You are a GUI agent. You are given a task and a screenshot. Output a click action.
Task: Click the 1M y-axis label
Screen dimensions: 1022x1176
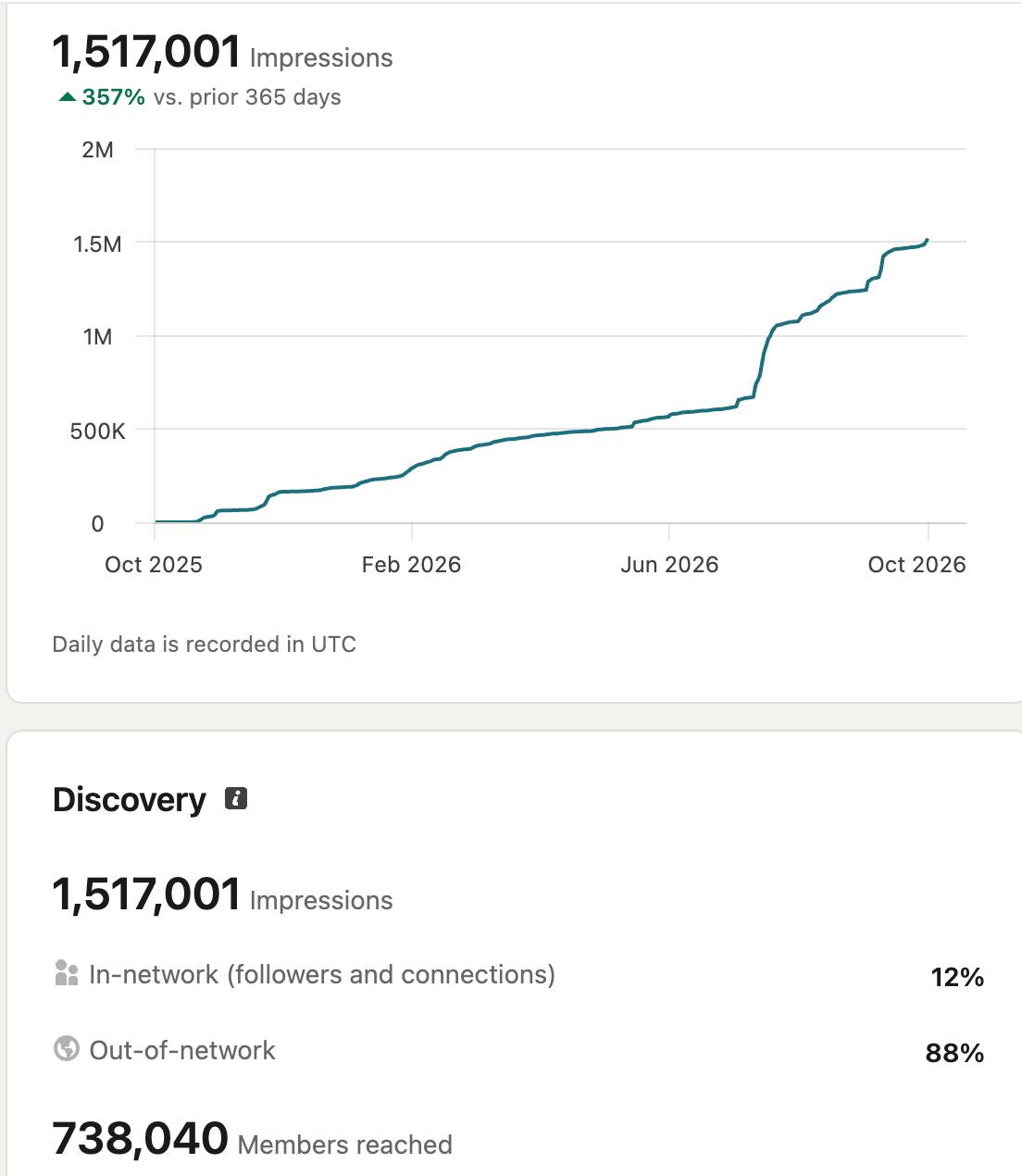point(97,337)
